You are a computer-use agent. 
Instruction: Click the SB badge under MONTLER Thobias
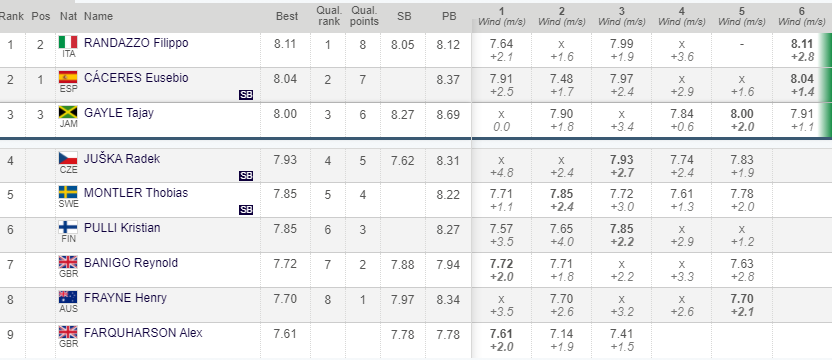246,210
